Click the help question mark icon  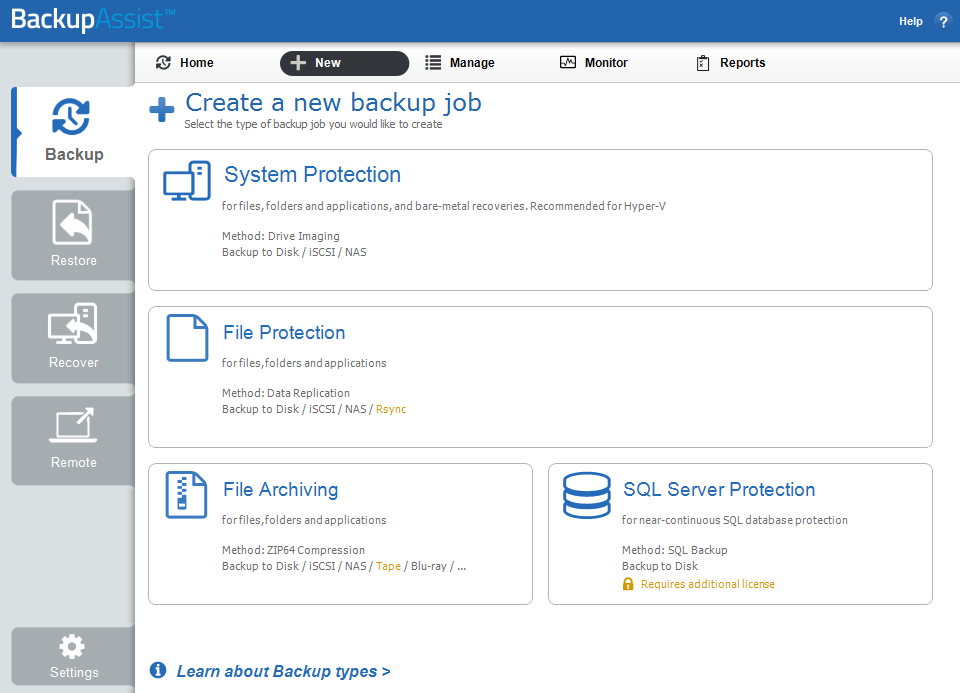[x=943, y=21]
